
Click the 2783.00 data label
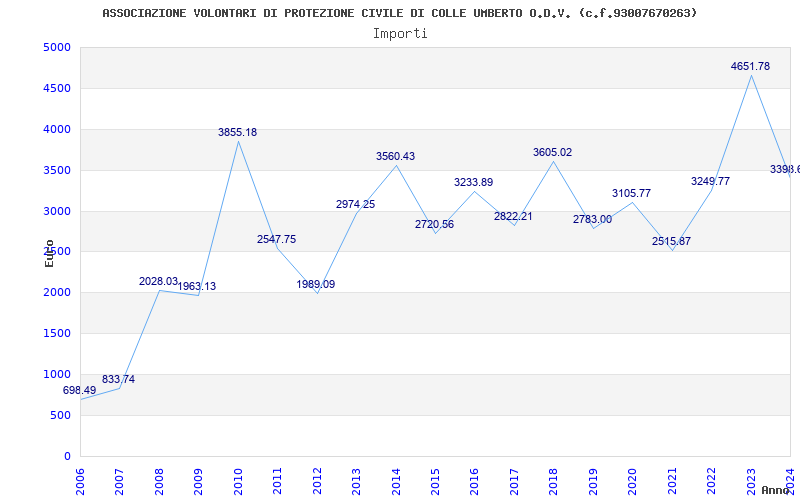(592, 219)
